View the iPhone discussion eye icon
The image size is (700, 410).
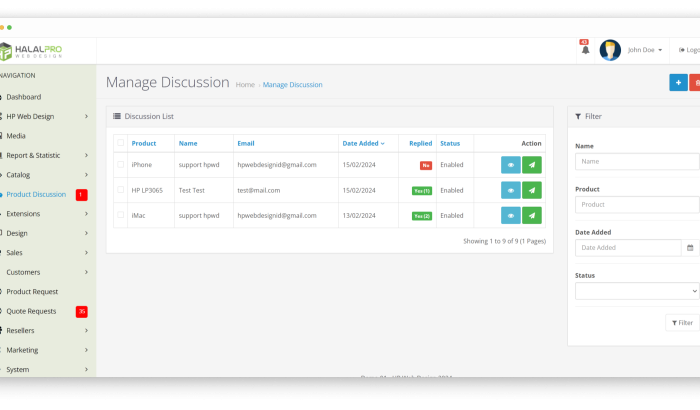click(510, 165)
